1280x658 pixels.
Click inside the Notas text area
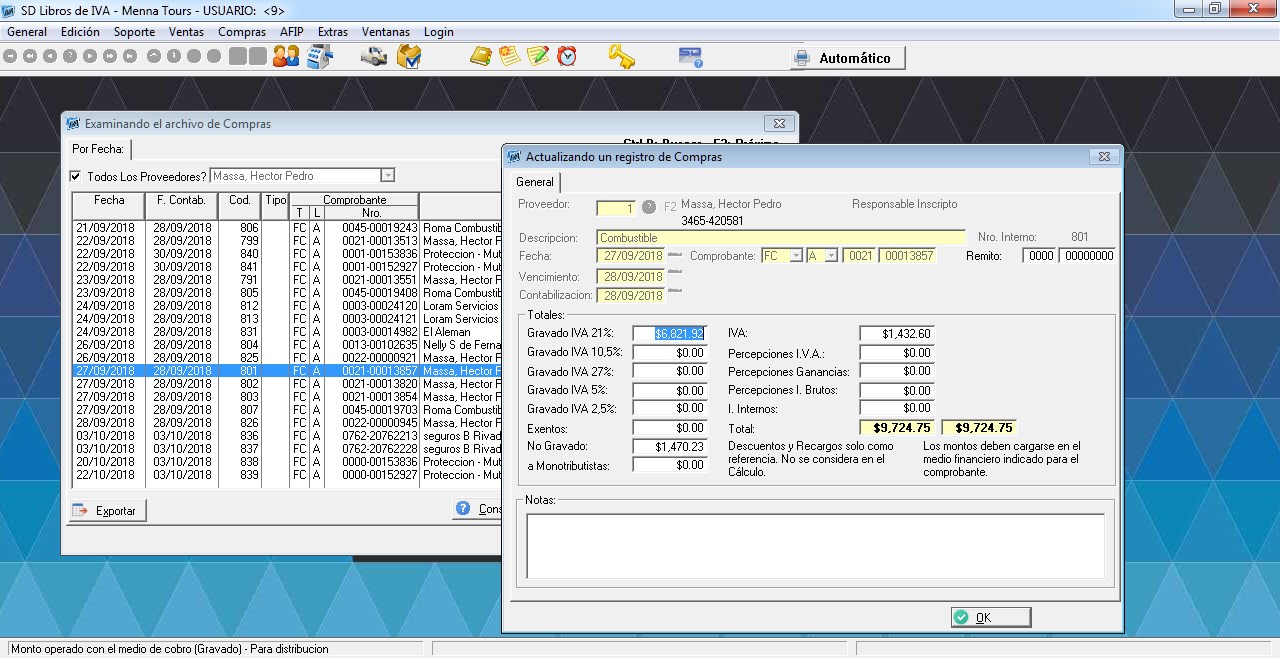[x=815, y=545]
